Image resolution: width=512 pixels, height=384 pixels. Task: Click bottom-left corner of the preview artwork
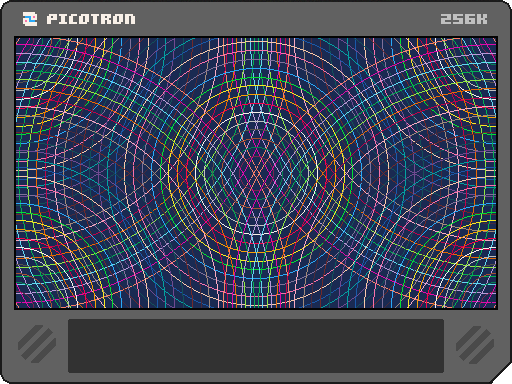coord(17,307)
